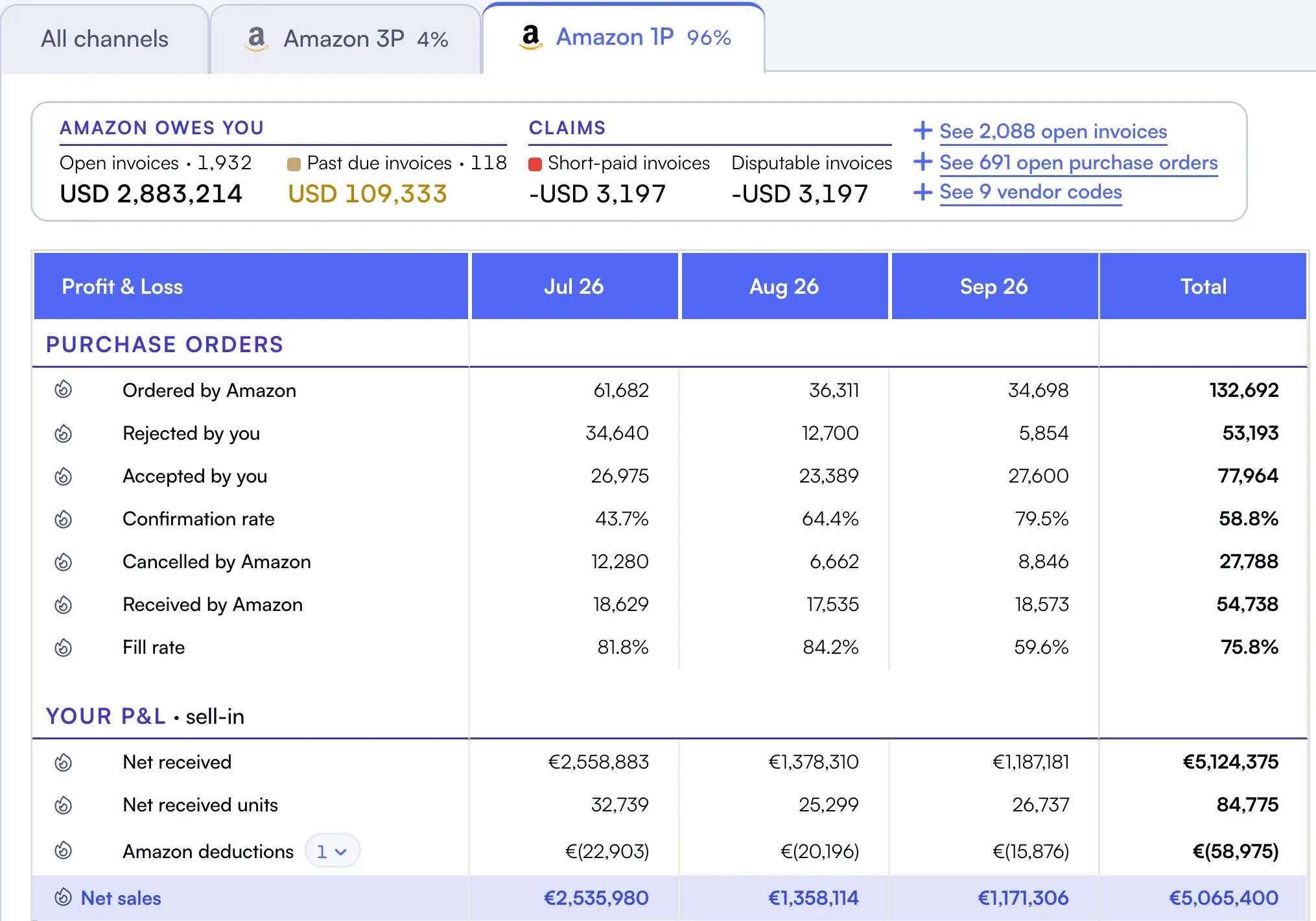
Task: Click the YOUR P&L sell-in heading
Action: pyautogui.click(x=145, y=716)
